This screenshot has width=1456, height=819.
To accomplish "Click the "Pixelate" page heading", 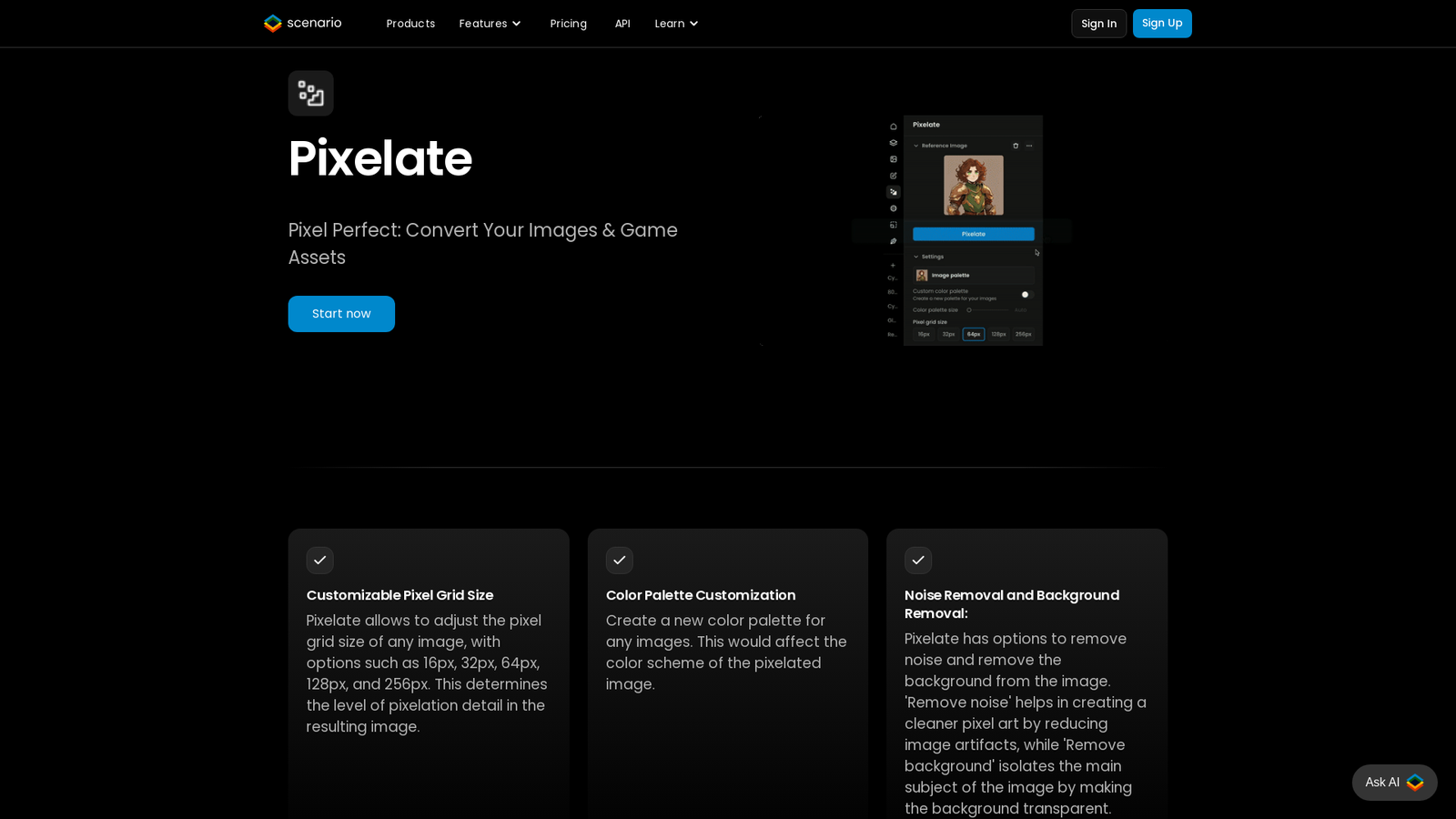I will 380,158.
